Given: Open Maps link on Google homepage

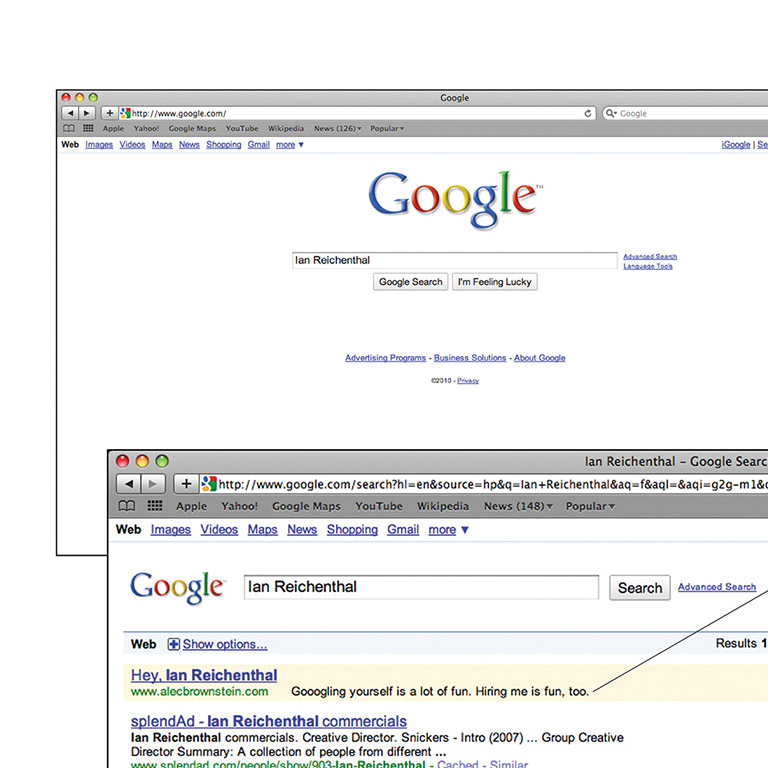Looking at the screenshot, I should (162, 144).
